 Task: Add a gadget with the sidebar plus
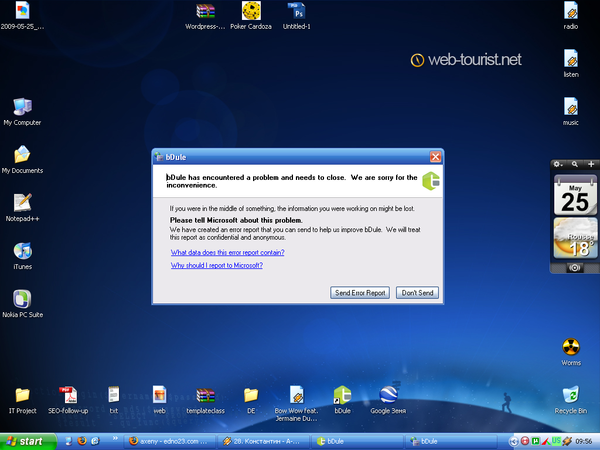[591, 164]
